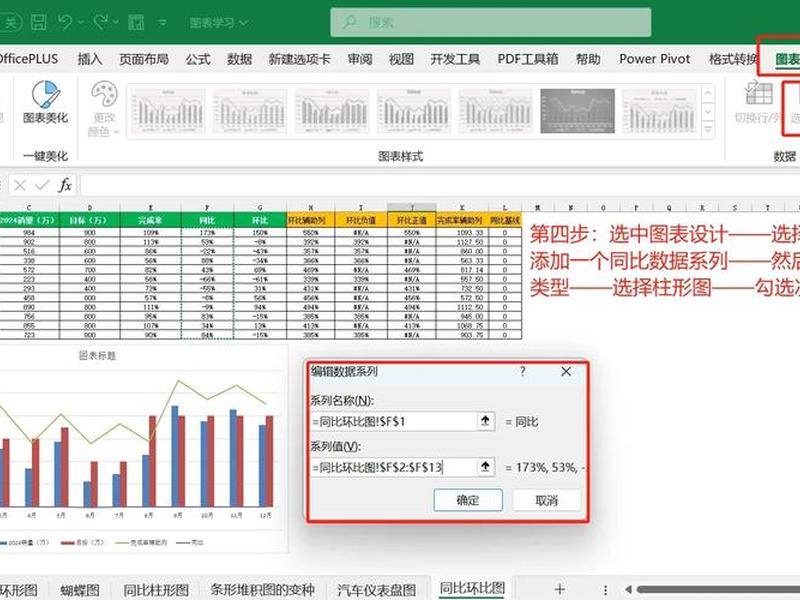Screen dimensions: 800x600
Task: Open the 插入 ribbon tab
Action: tap(90, 59)
